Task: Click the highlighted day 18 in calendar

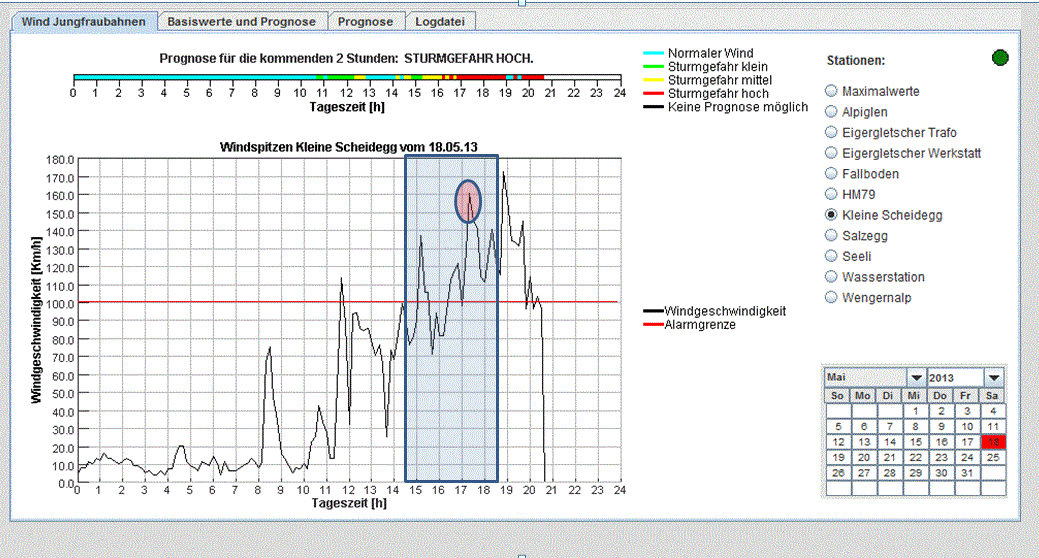Action: pyautogui.click(x=992, y=442)
